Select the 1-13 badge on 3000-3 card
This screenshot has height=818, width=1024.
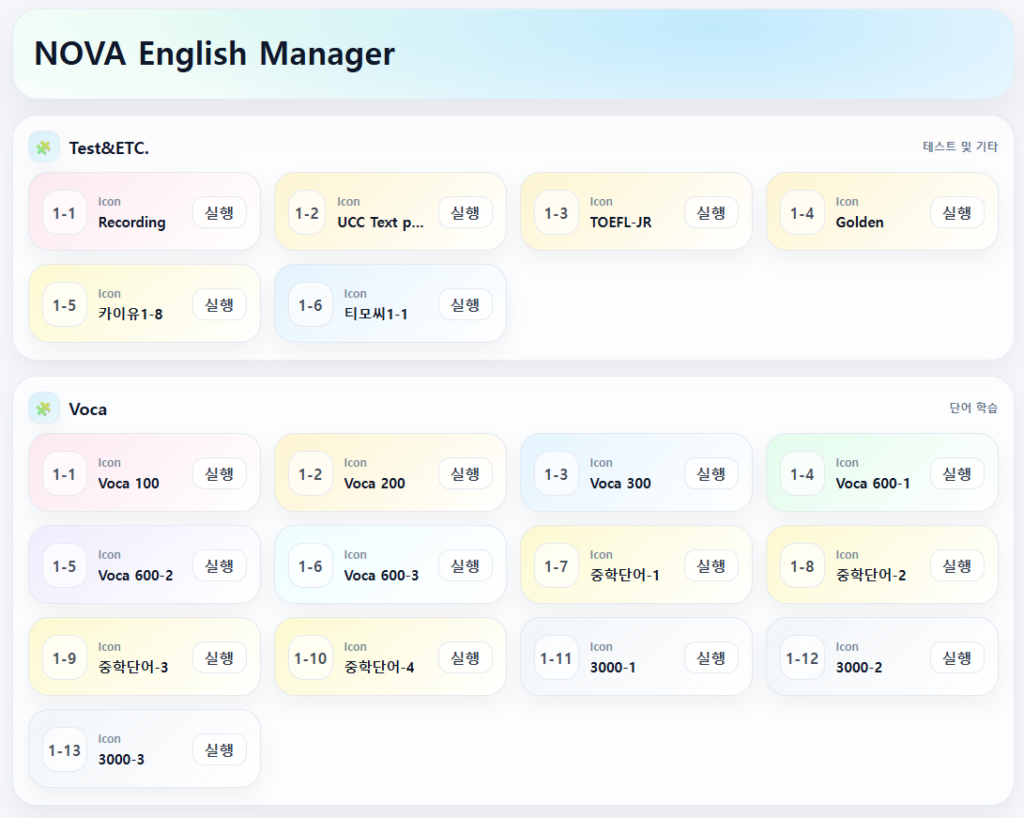point(64,749)
